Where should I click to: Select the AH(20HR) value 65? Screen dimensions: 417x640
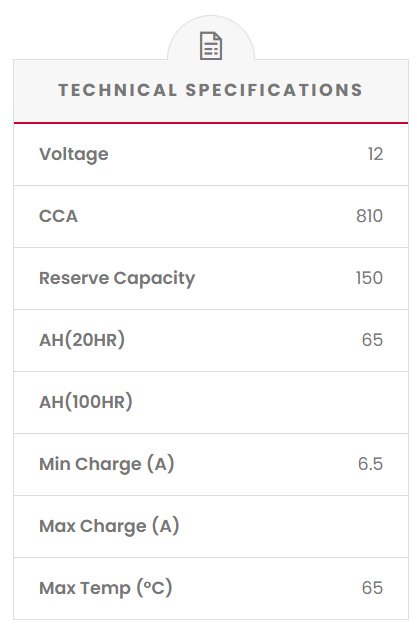[x=372, y=340]
